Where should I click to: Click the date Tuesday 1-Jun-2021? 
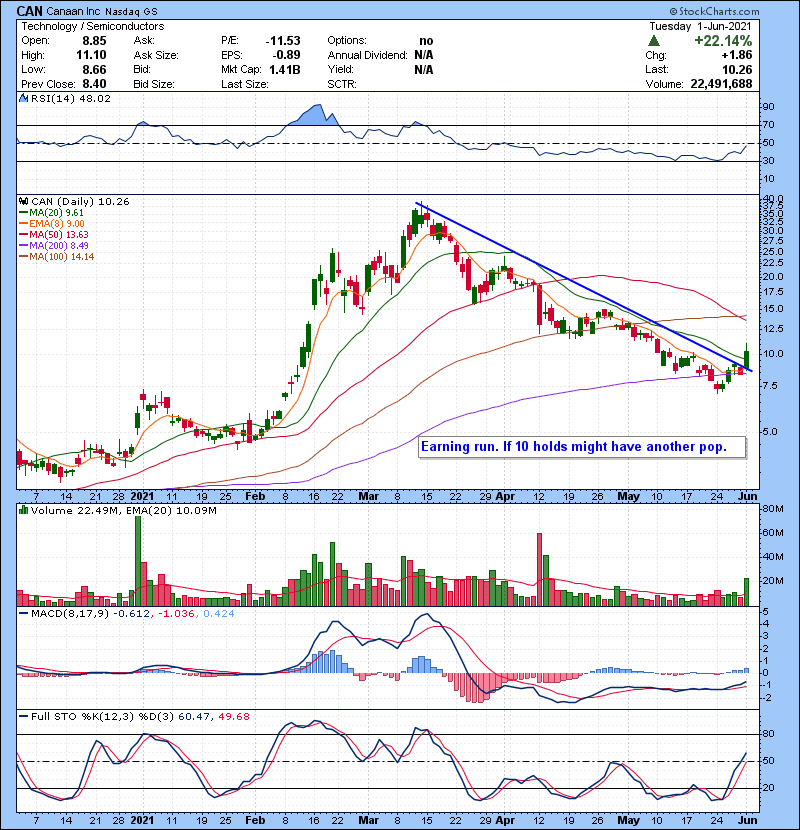[x=700, y=26]
